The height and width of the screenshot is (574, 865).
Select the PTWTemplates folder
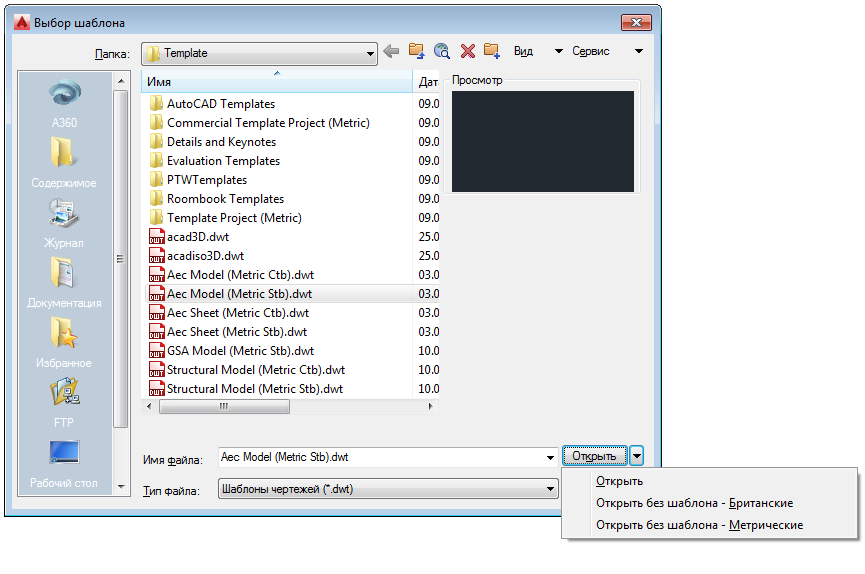point(198,180)
